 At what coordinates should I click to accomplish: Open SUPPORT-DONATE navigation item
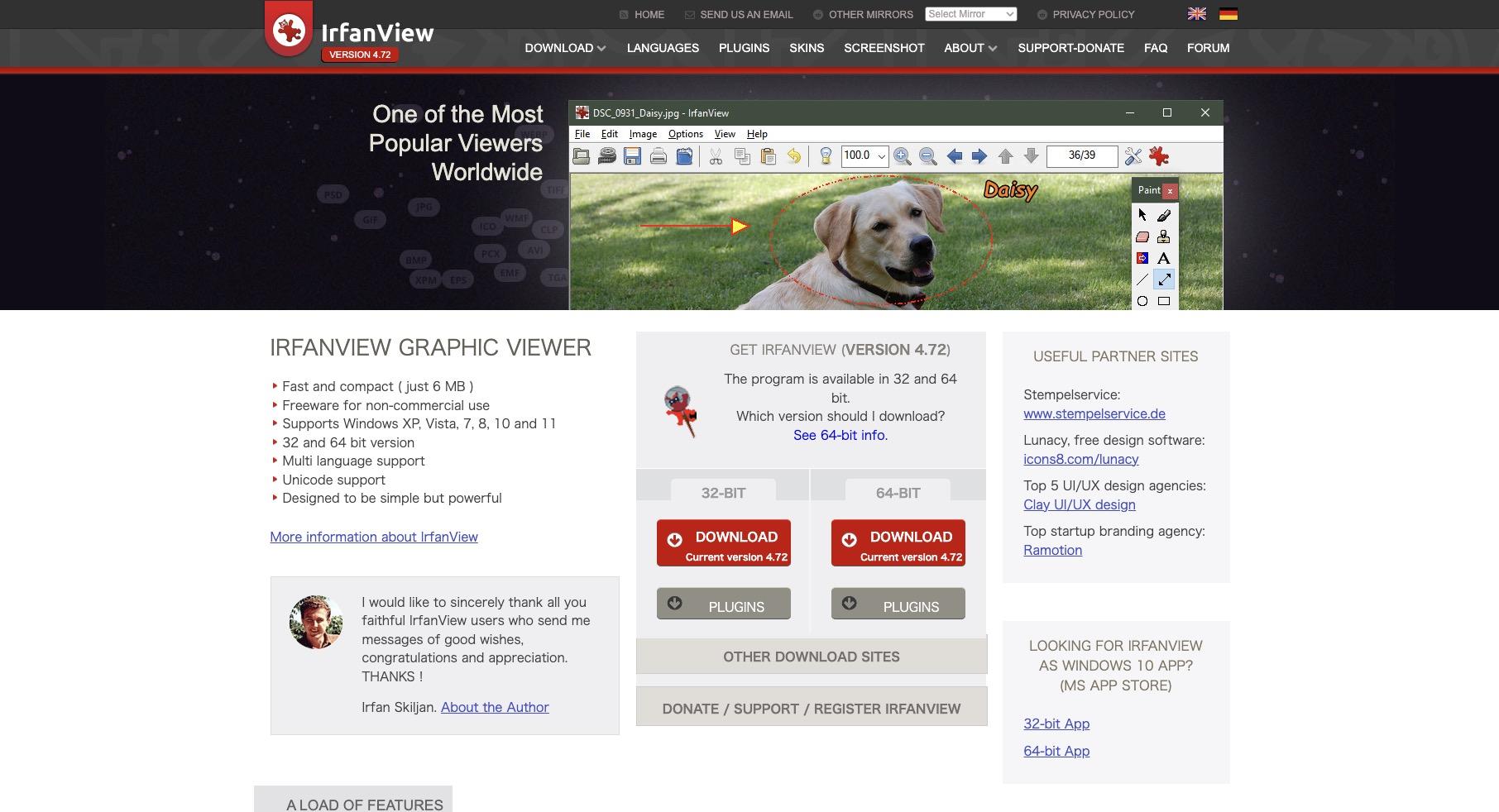coord(1070,48)
